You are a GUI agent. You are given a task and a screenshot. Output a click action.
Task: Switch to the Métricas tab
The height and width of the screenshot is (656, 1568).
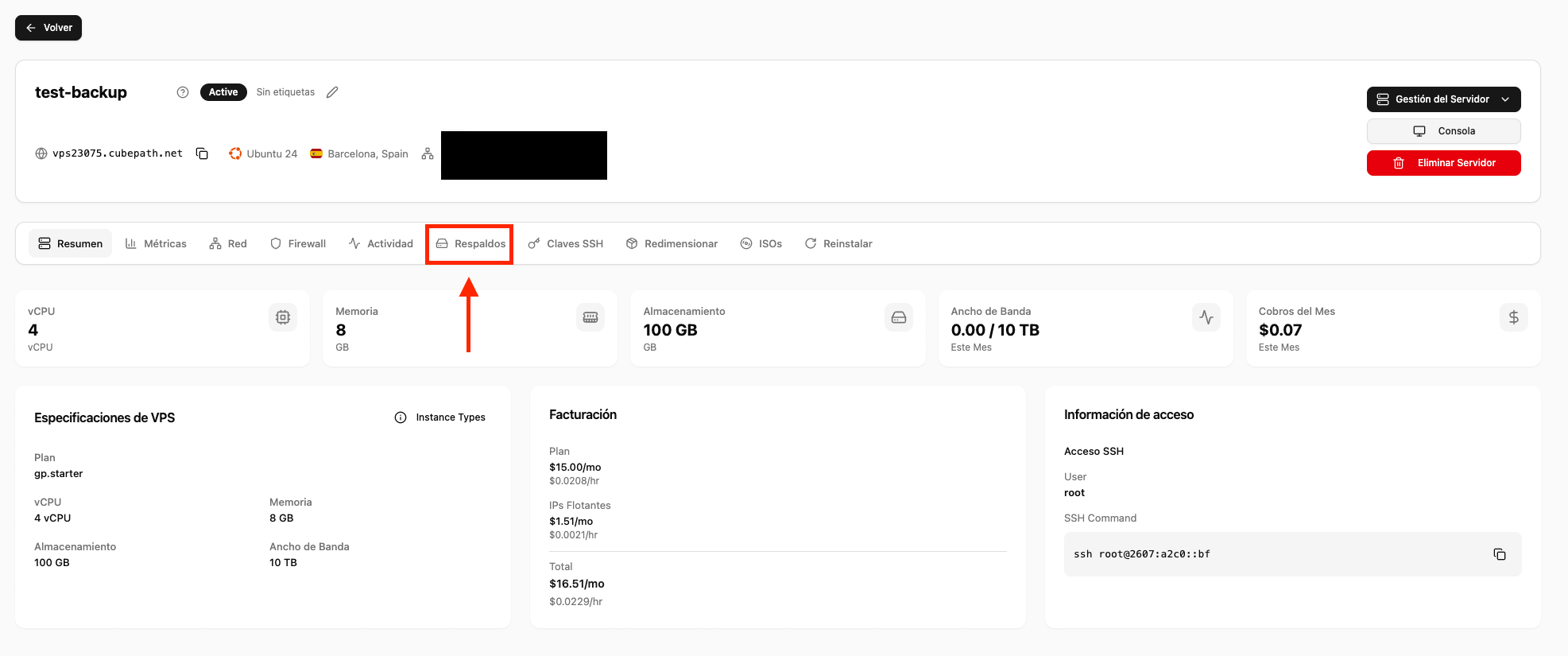(157, 244)
